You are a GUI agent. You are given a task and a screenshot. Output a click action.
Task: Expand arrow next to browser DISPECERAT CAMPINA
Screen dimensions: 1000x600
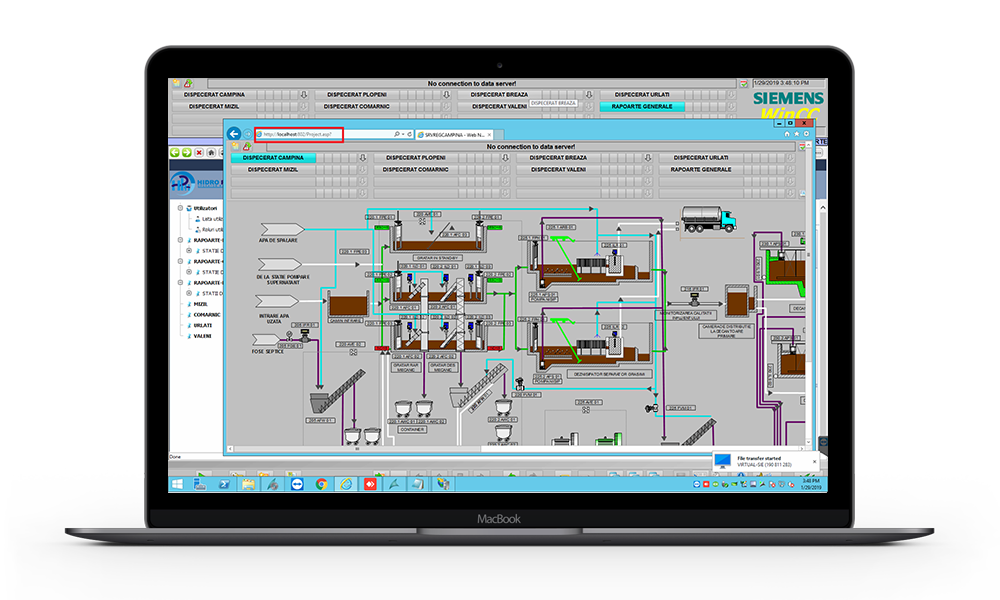[362, 157]
